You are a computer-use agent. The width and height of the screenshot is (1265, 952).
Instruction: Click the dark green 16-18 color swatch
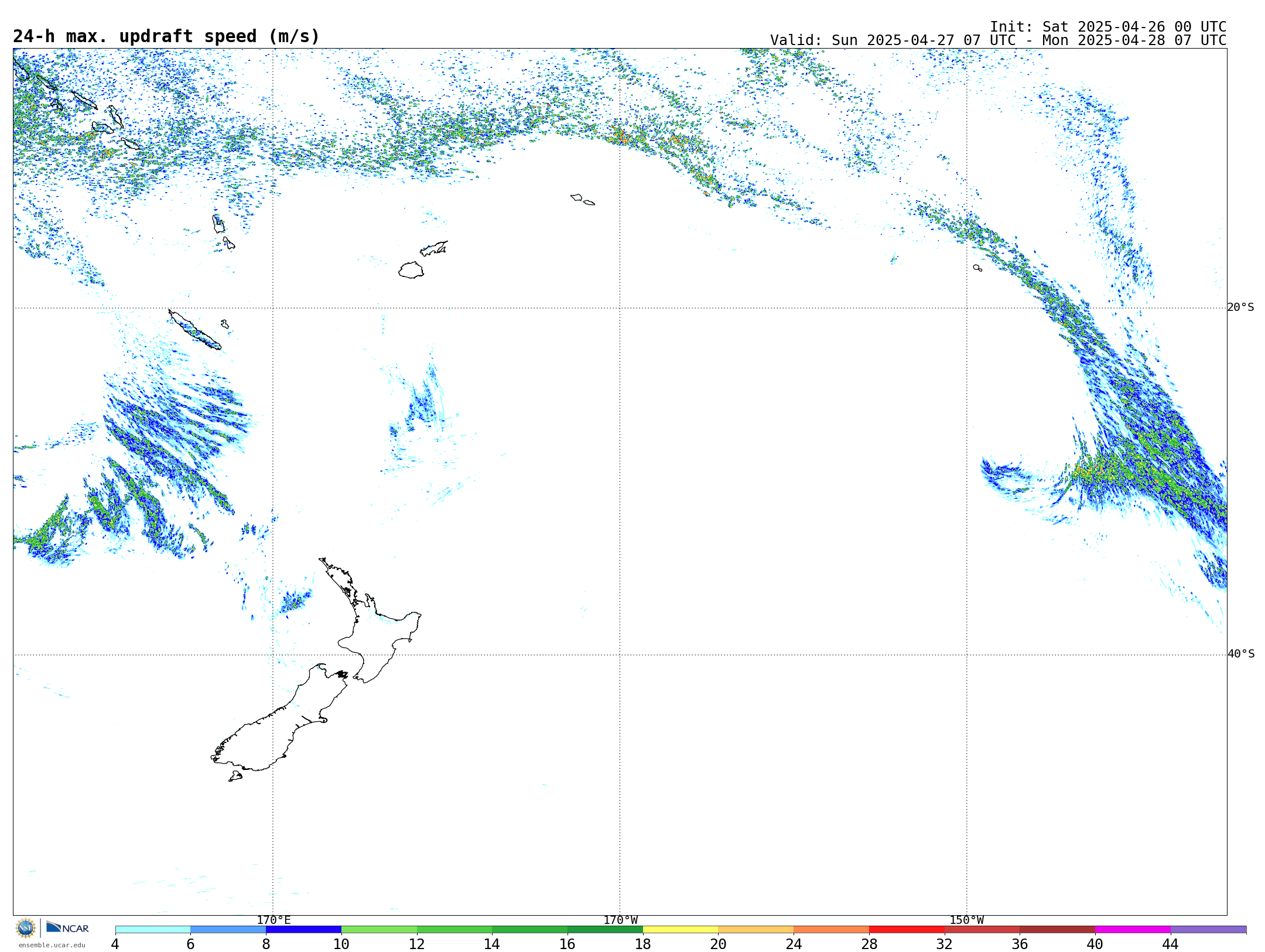pyautogui.click(x=606, y=930)
